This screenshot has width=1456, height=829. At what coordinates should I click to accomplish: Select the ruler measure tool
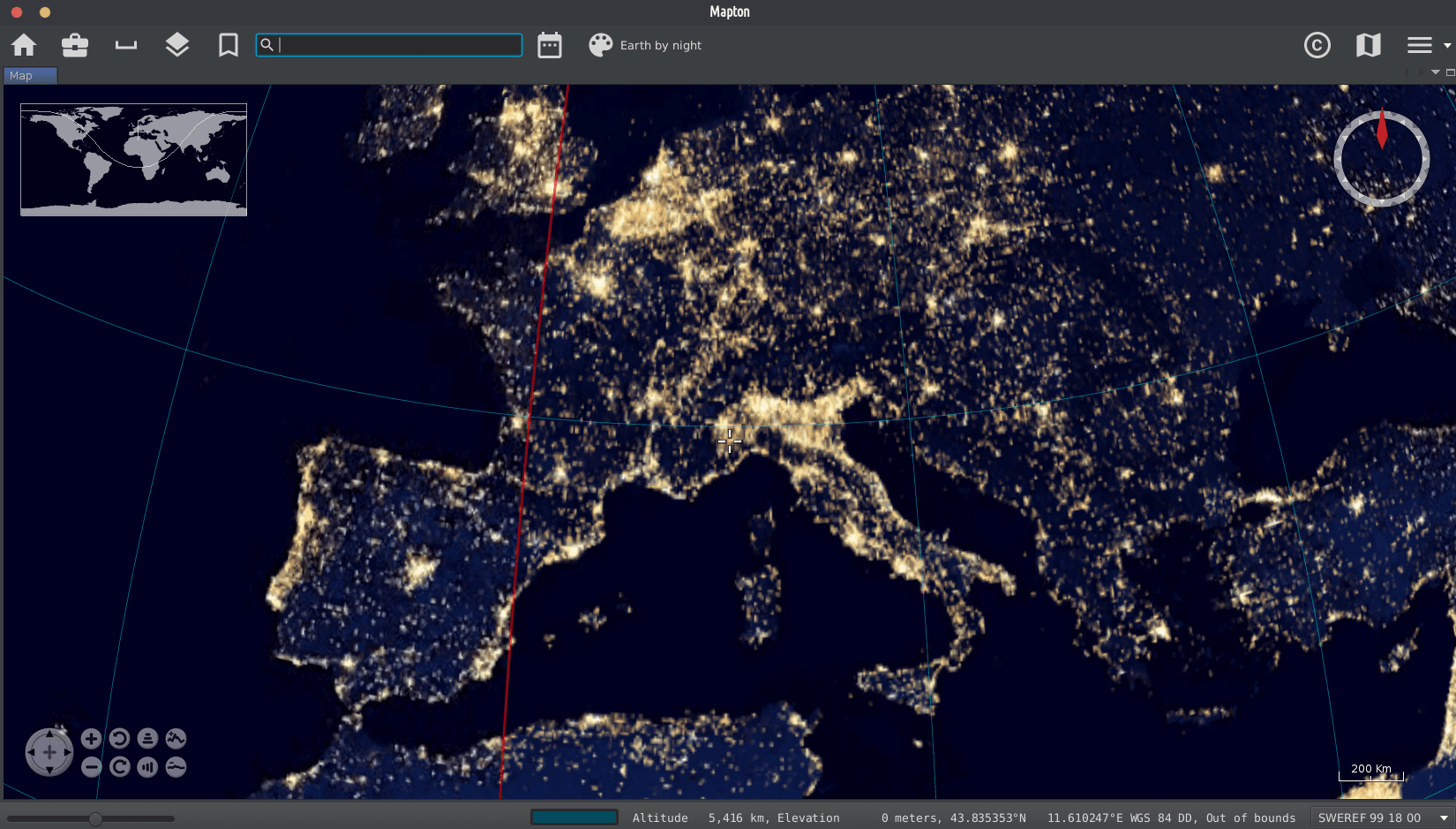pos(126,45)
